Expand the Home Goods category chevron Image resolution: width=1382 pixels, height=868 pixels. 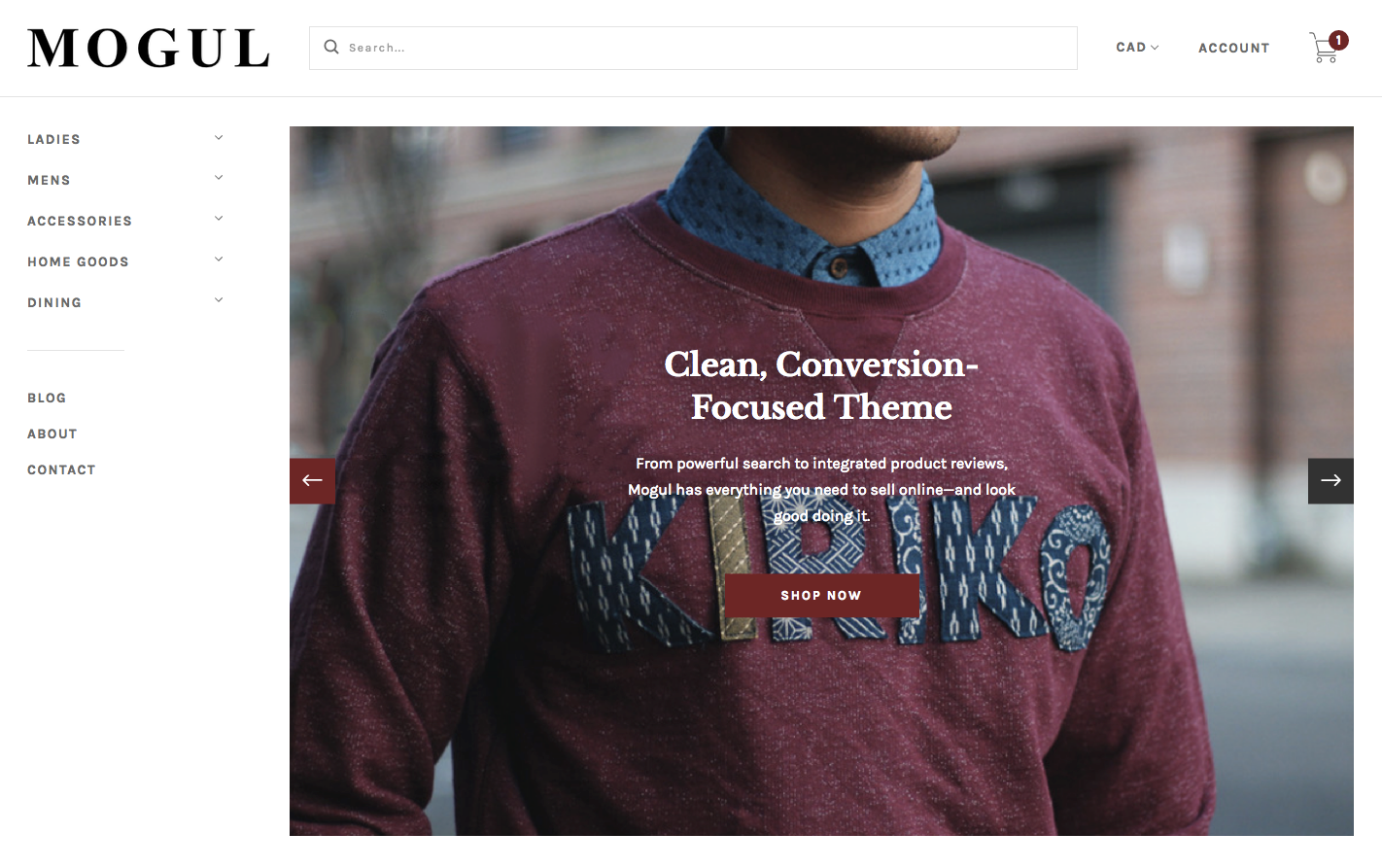(219, 260)
